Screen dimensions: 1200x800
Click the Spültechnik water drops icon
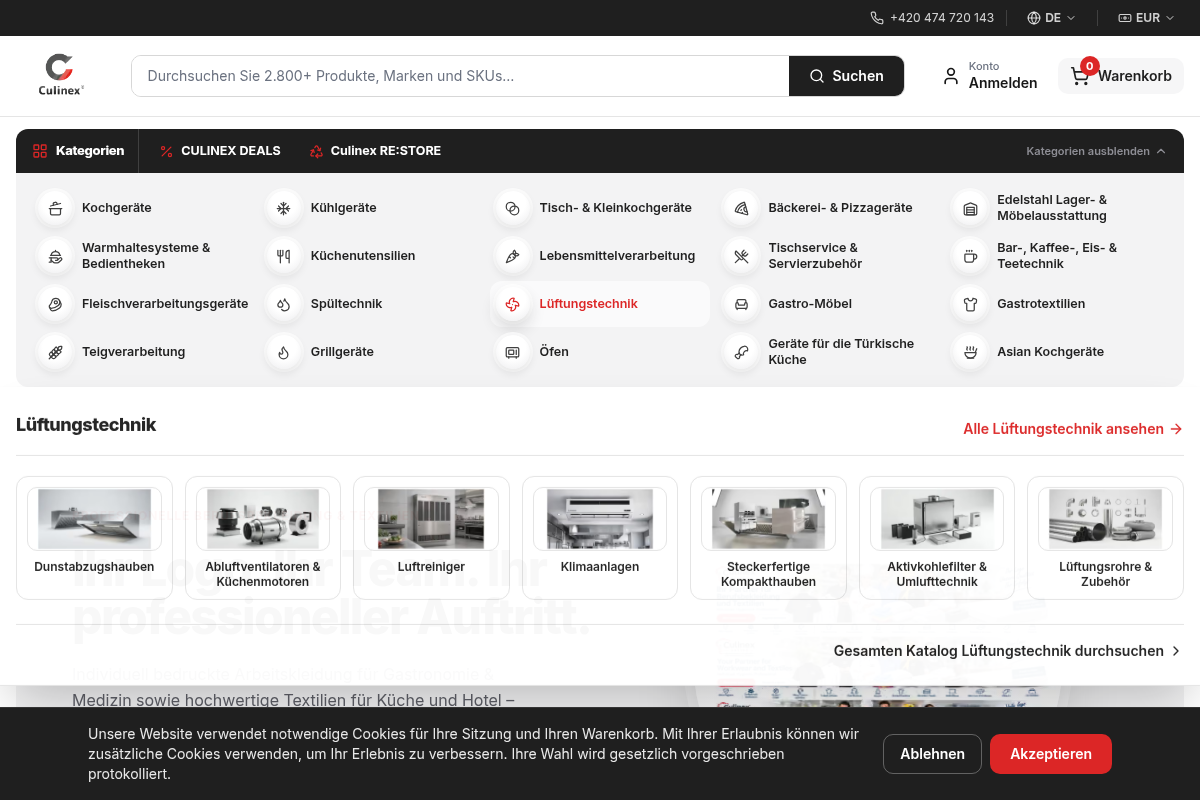(x=284, y=304)
